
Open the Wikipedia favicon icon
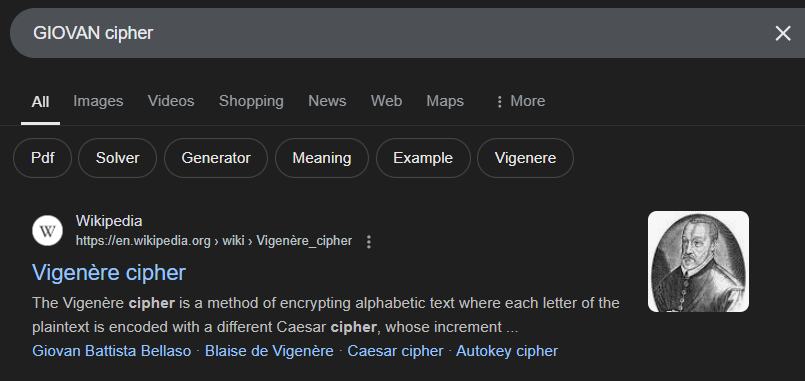[47, 231]
